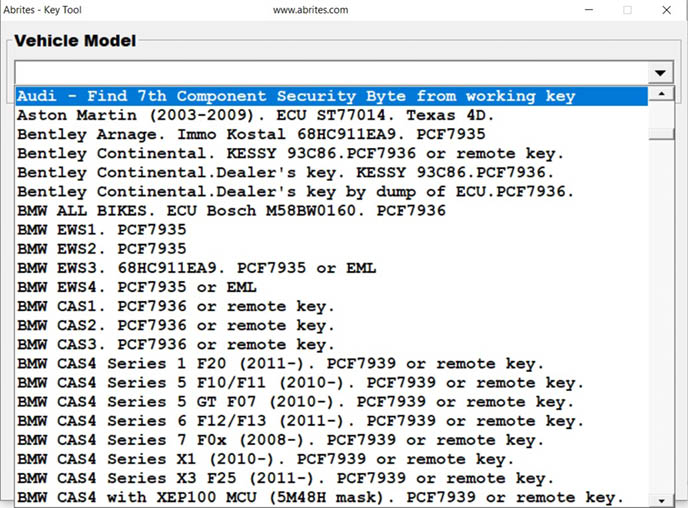The height and width of the screenshot is (508, 688).
Task: Select BMW CAS4 Series 1 F20 entry
Action: [x=280, y=363]
